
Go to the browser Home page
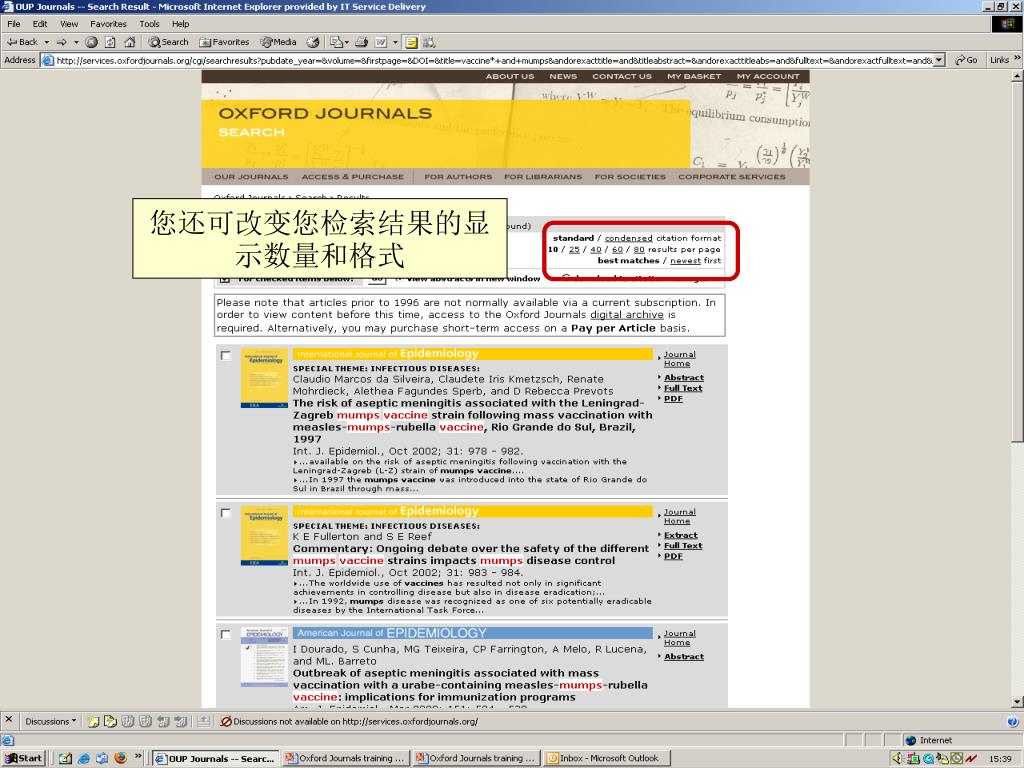(x=129, y=42)
